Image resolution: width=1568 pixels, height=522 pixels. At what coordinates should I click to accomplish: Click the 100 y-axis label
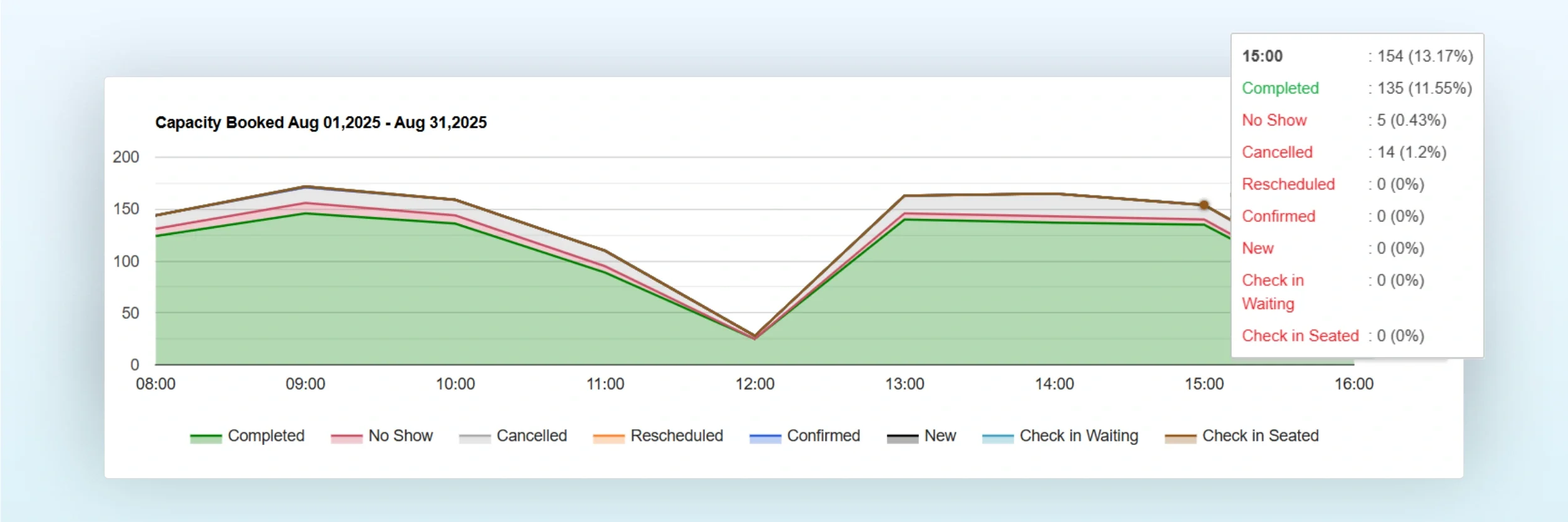(126, 261)
